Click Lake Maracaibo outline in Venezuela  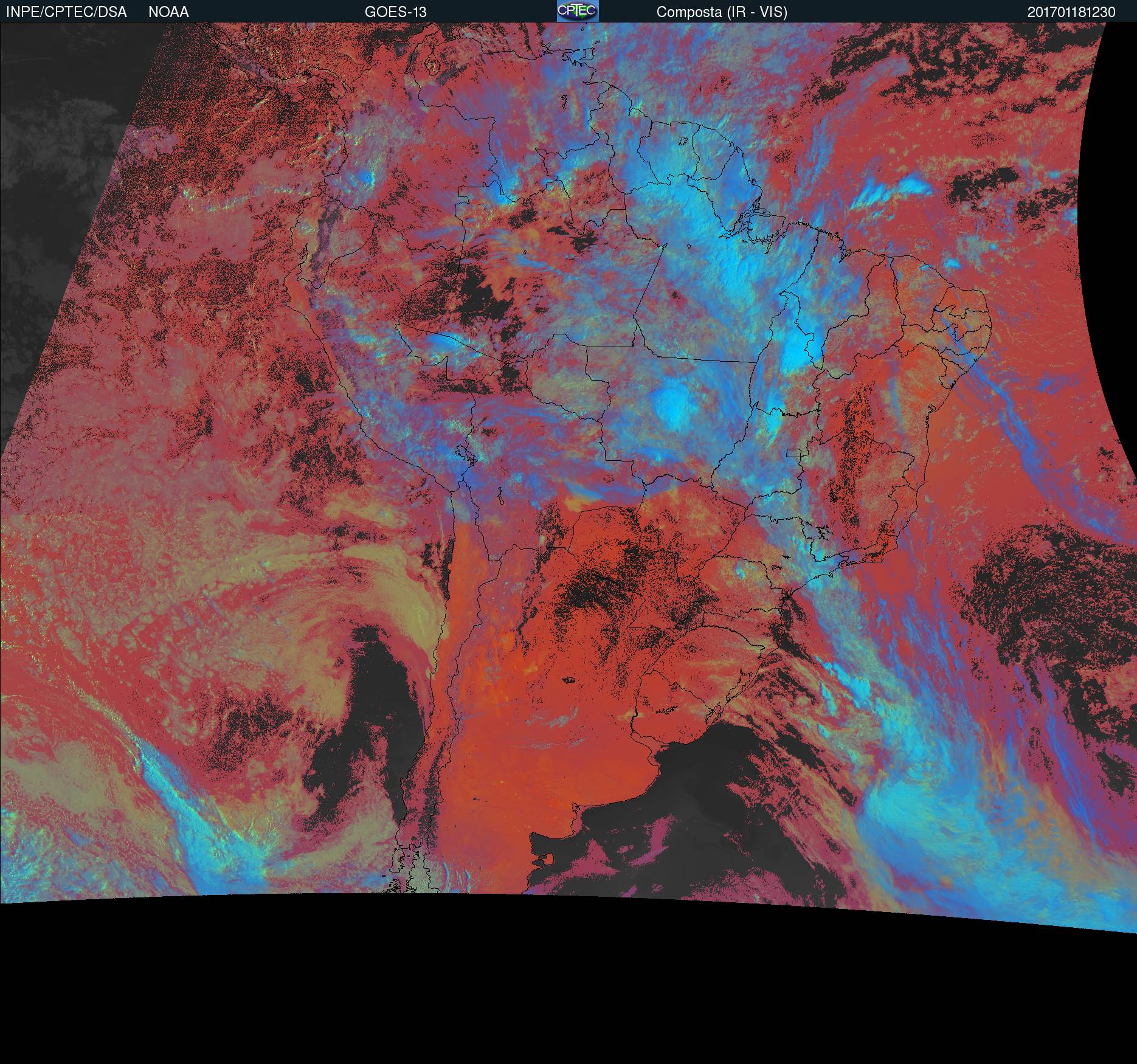[x=432, y=63]
